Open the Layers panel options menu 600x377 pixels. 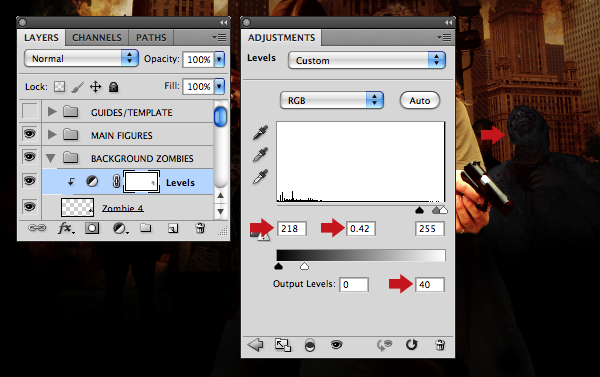point(220,38)
